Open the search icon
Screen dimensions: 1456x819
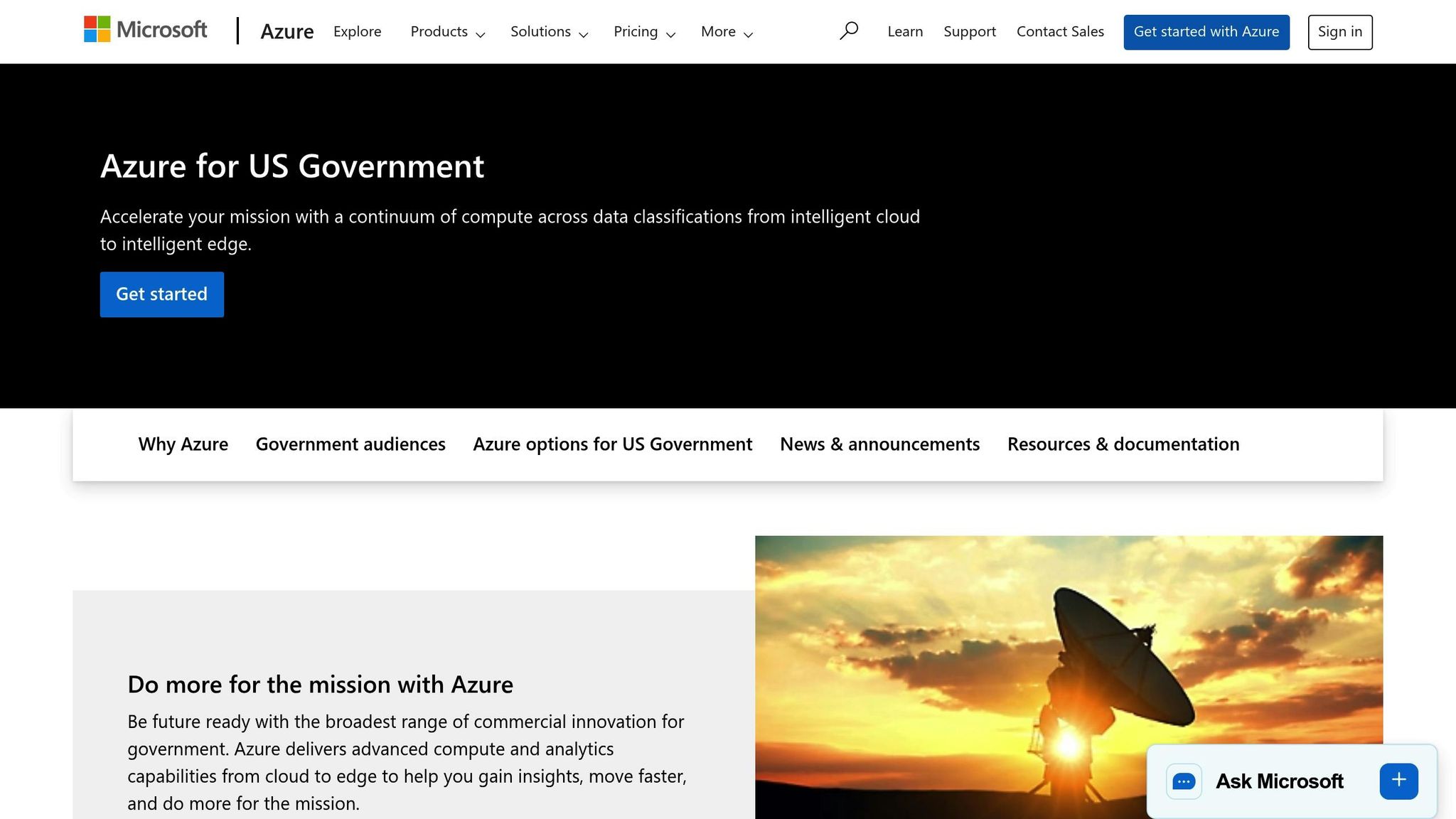[x=849, y=31]
